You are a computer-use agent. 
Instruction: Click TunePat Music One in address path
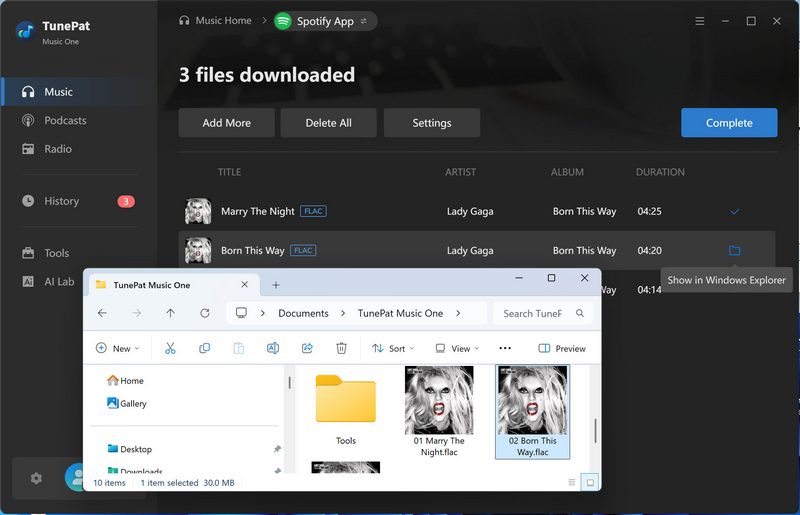point(400,313)
